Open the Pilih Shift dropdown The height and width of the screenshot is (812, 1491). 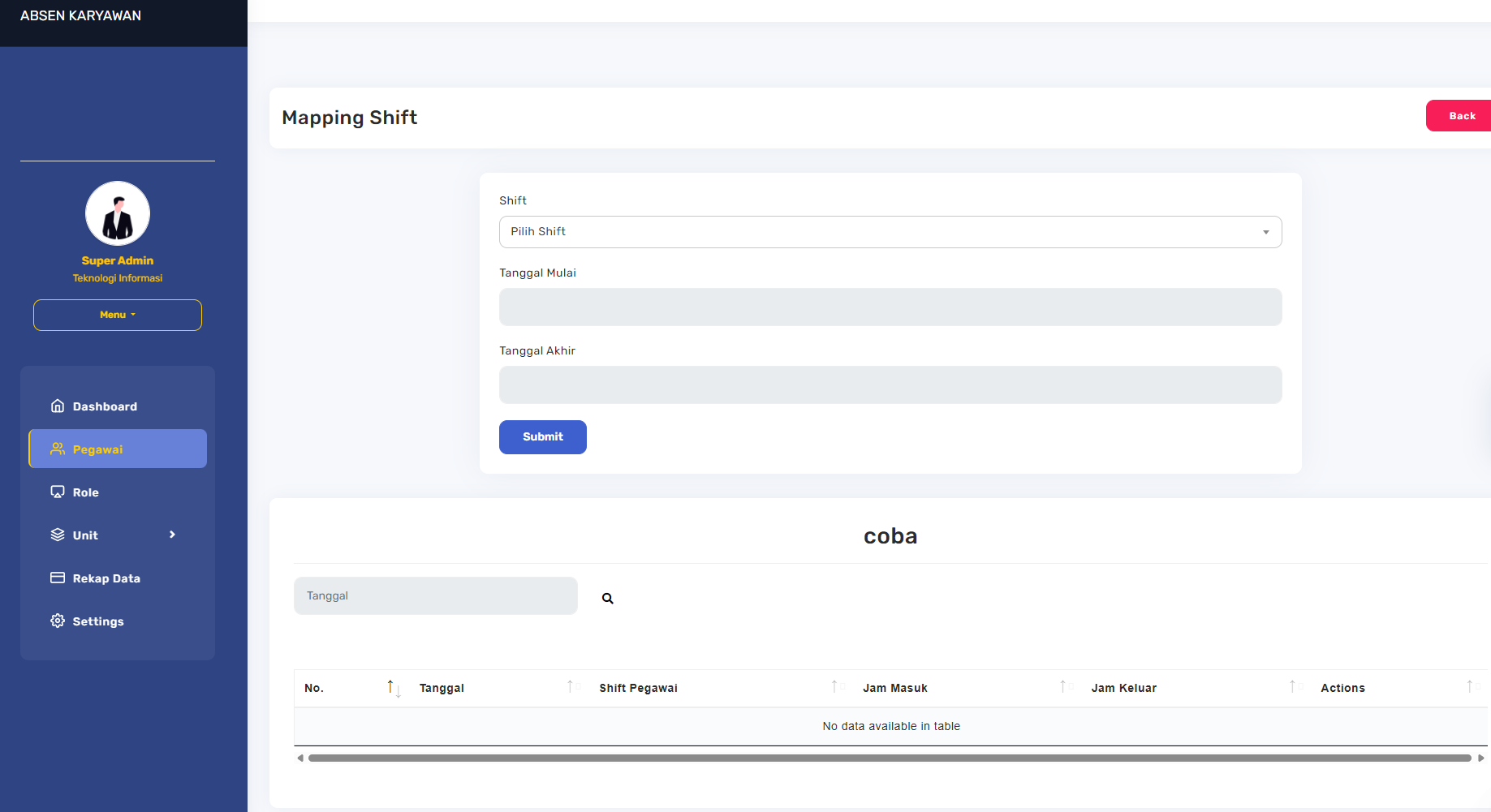[890, 232]
